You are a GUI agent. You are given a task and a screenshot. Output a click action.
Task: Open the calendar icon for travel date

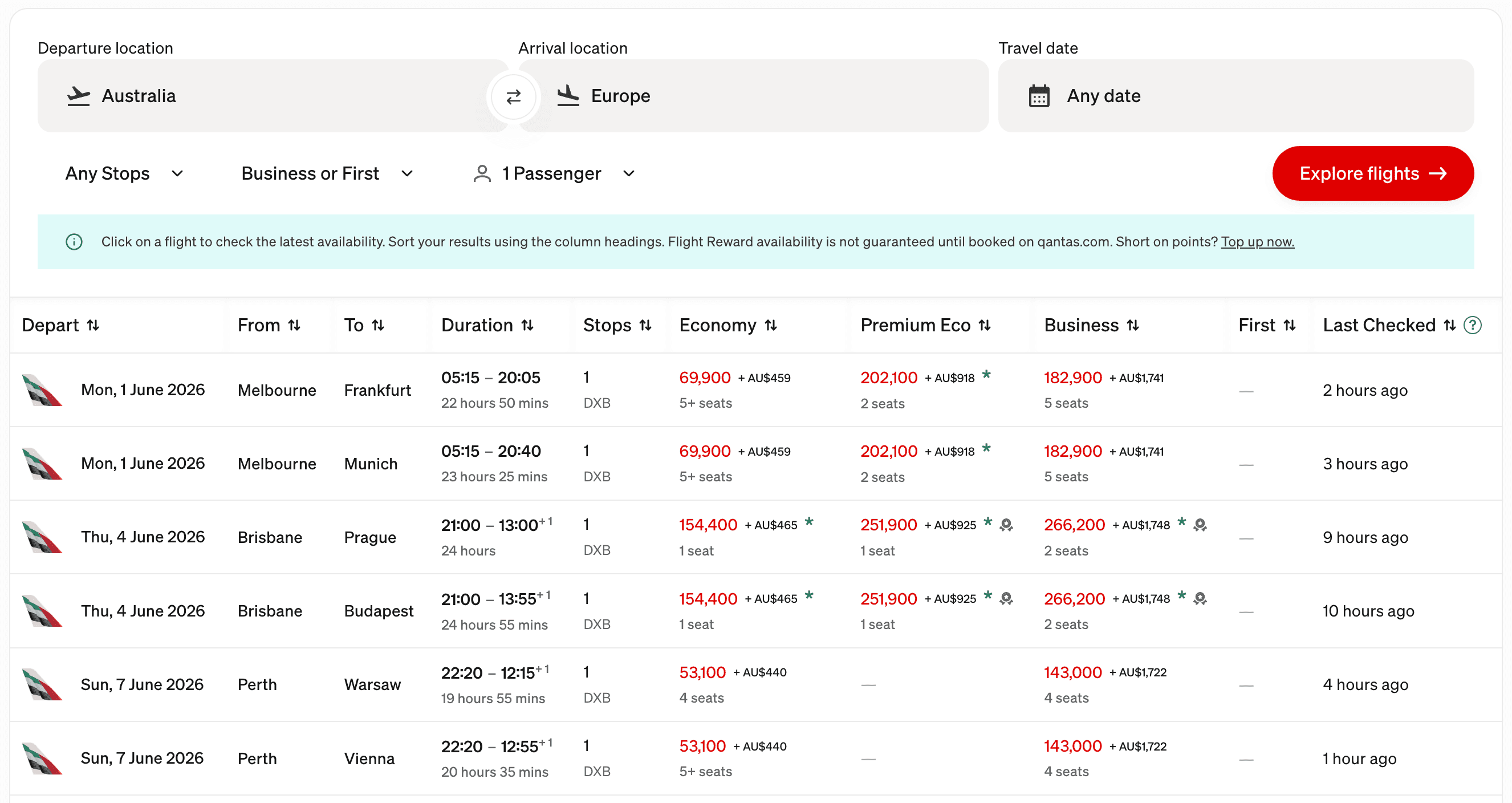tap(1039, 96)
